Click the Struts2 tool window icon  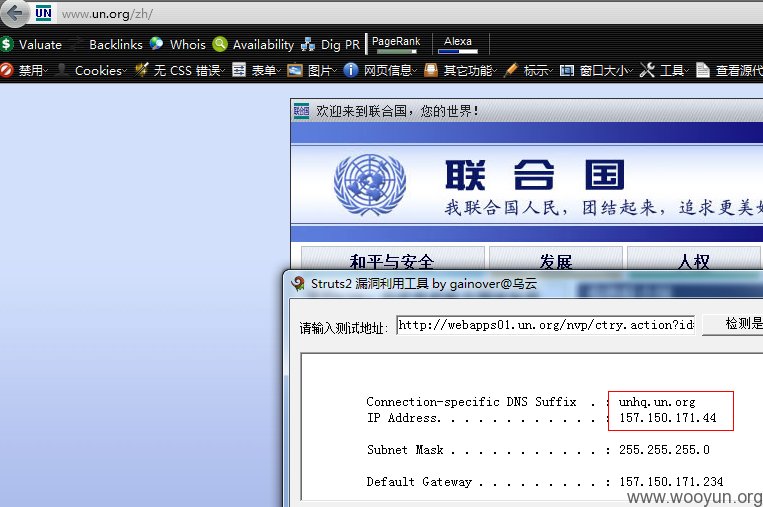[x=298, y=284]
